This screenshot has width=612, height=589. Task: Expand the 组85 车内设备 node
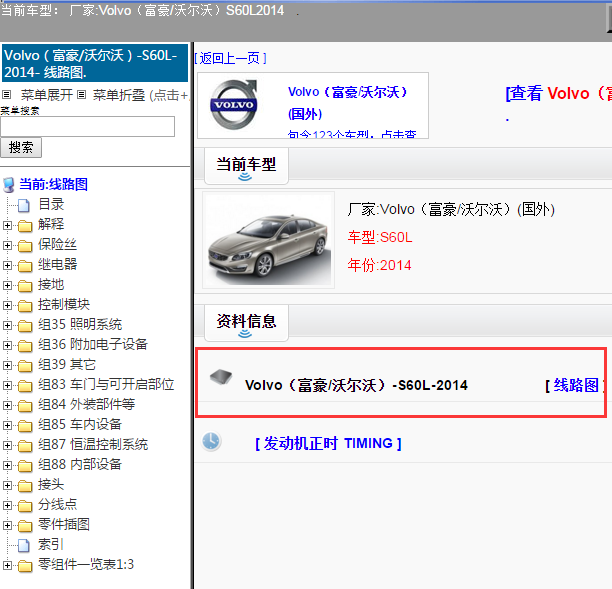point(7,425)
